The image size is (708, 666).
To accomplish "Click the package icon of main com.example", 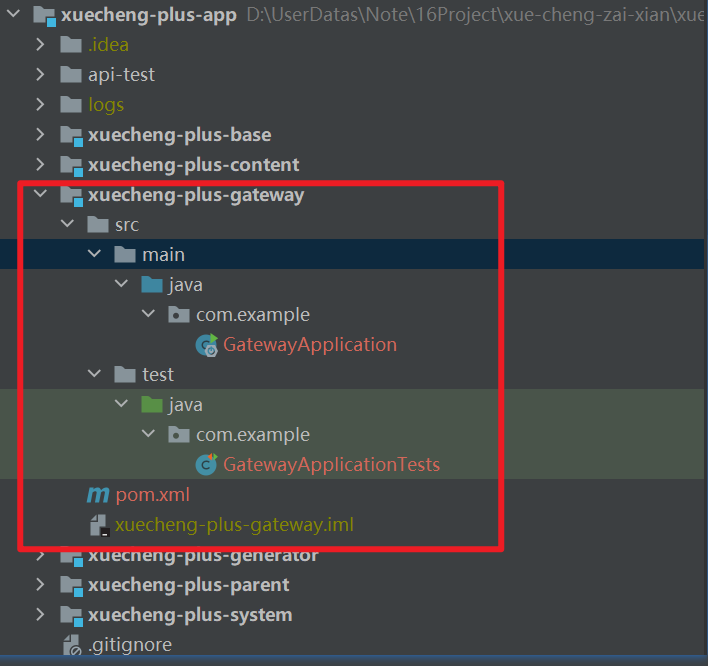I will tap(179, 314).
